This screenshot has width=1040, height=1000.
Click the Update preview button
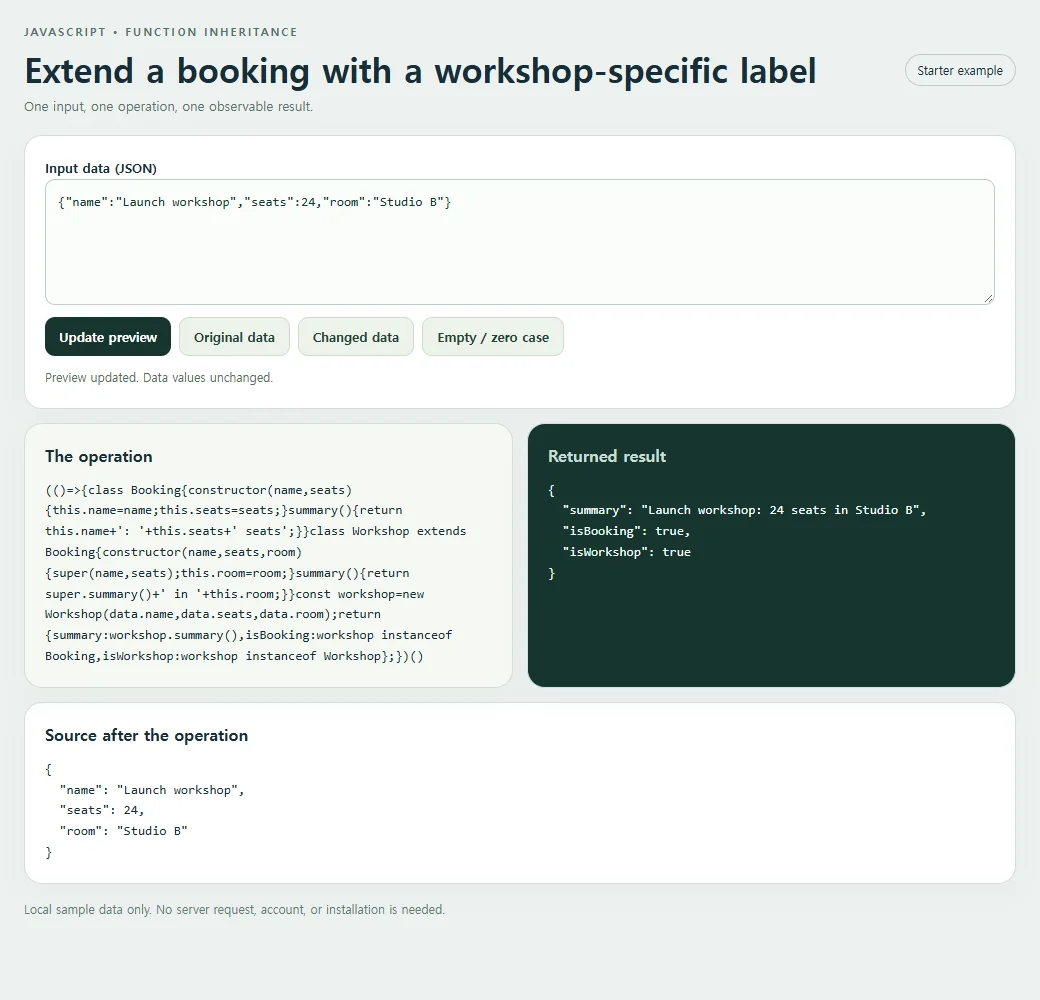[108, 337]
